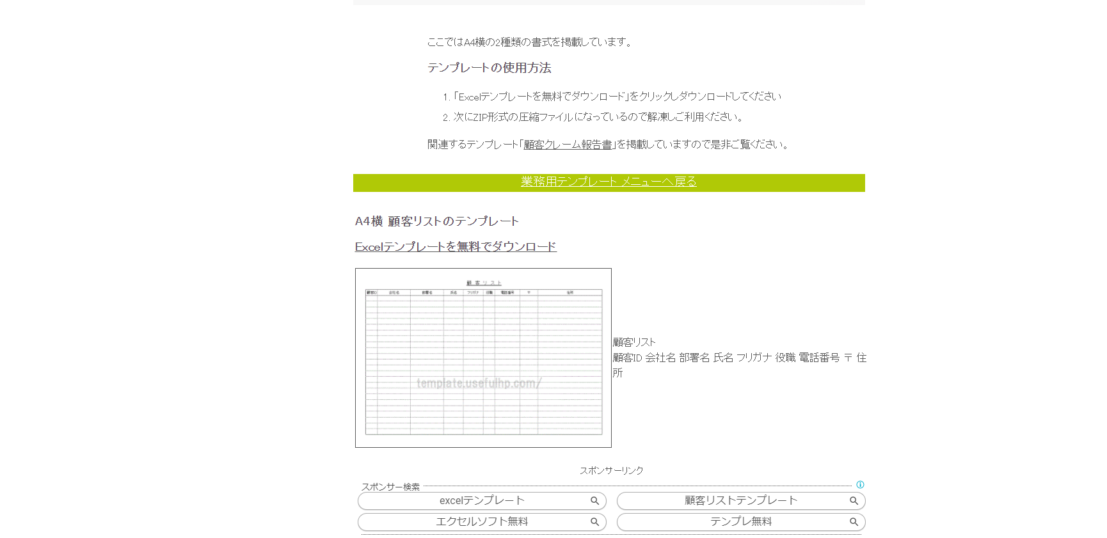Screen dimensions: 1107x538
Task: Select the heading A4横 顧客リストのテンプレート
Action: (437, 221)
